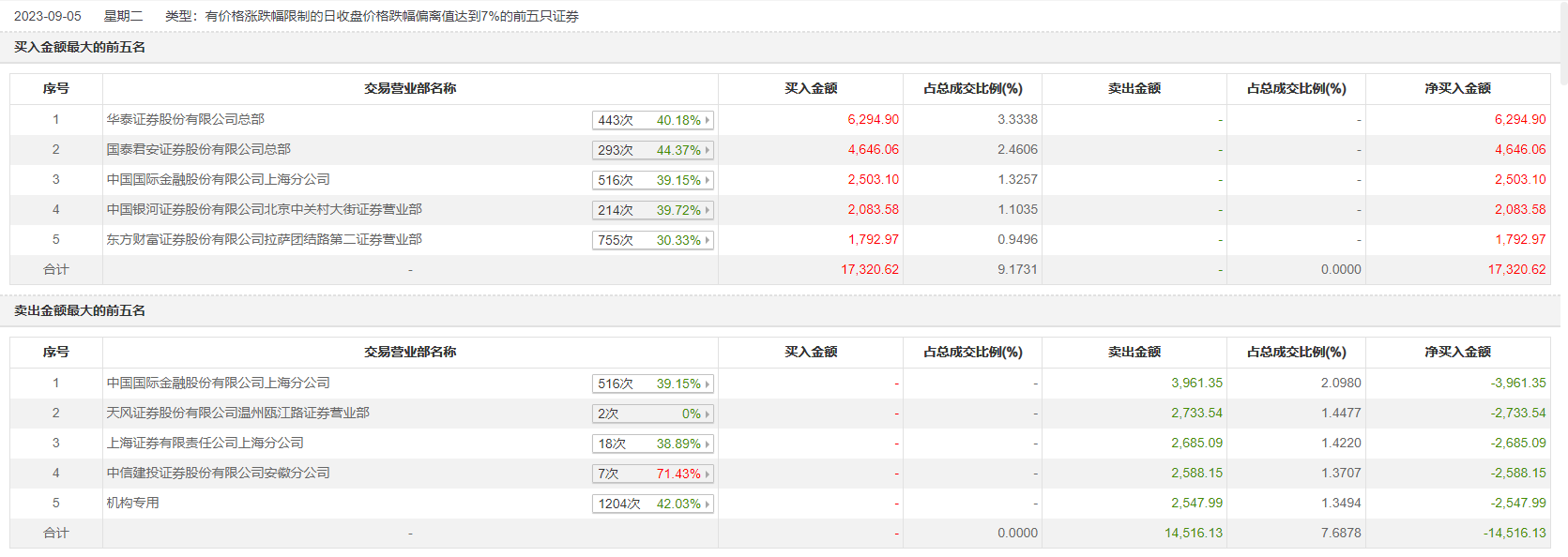Open 中国国际金融上海分公司 in buy table
Viewport: 1568px width, 557px height.
(219, 179)
